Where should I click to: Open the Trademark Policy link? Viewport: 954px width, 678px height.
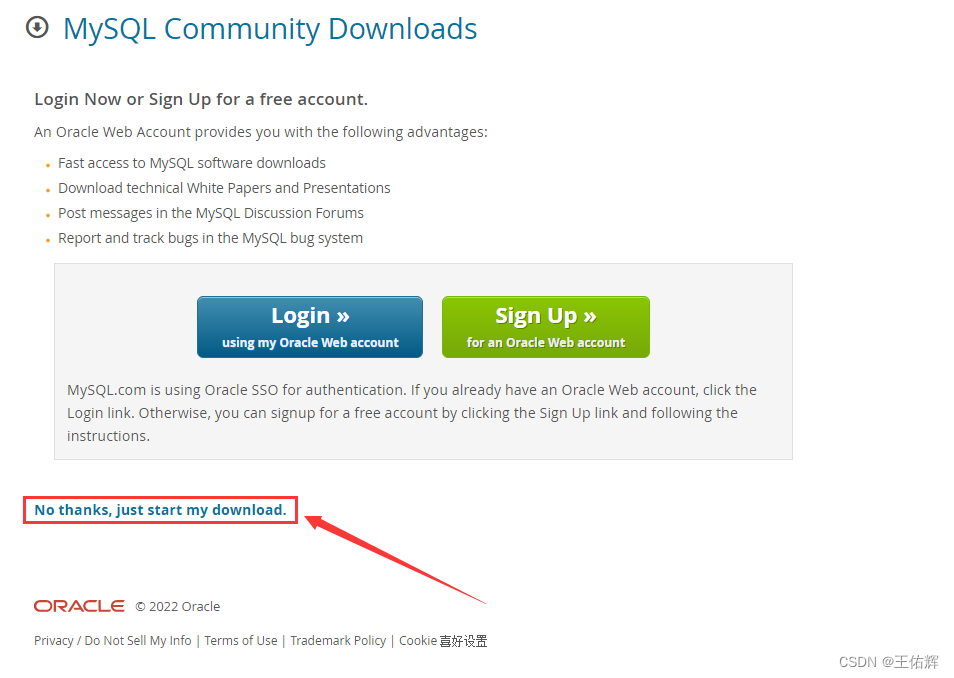click(338, 641)
